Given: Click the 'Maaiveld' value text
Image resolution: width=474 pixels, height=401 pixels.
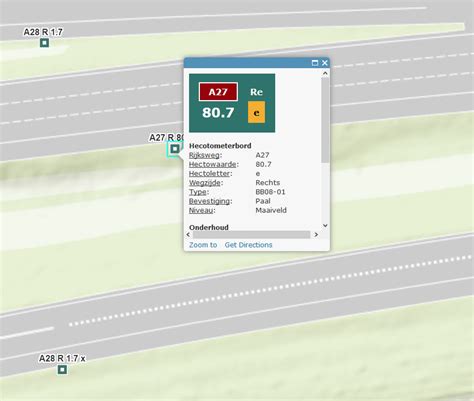Looking at the screenshot, I should pos(271,210).
